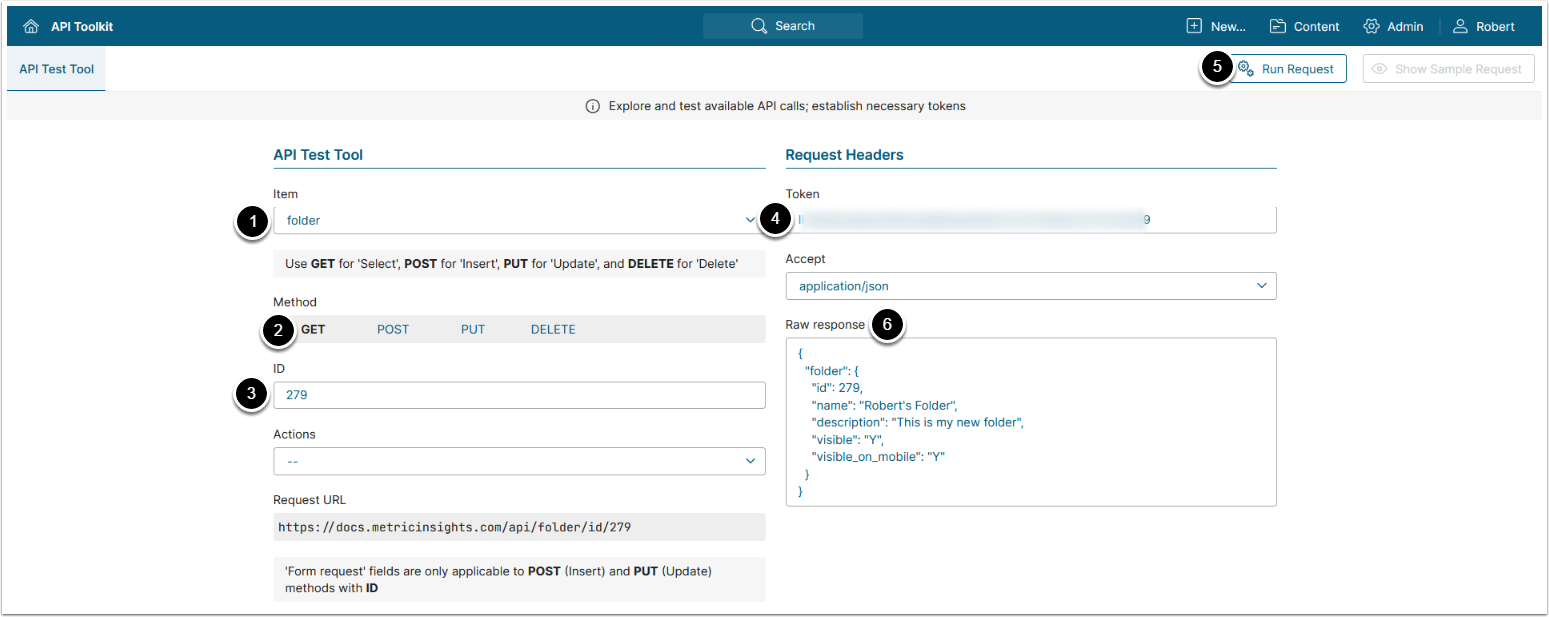1549x617 pixels.
Task: Click into the ID field
Action: 519,395
